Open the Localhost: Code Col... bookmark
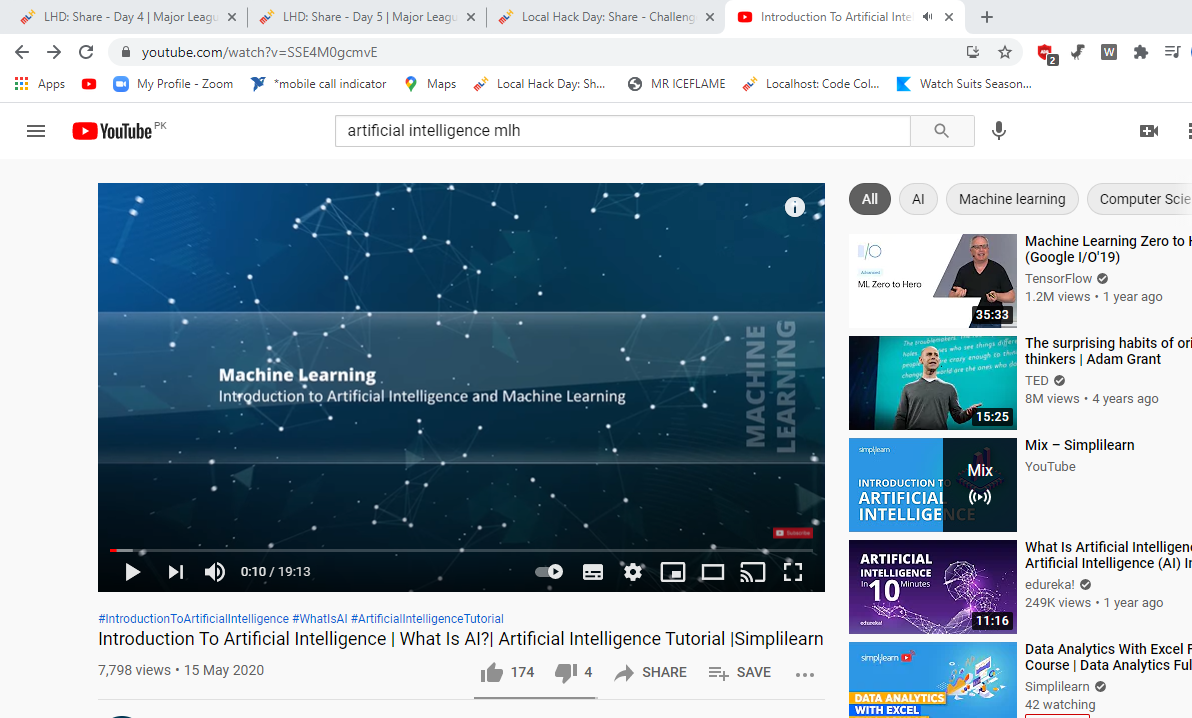The image size is (1192, 718). [811, 84]
